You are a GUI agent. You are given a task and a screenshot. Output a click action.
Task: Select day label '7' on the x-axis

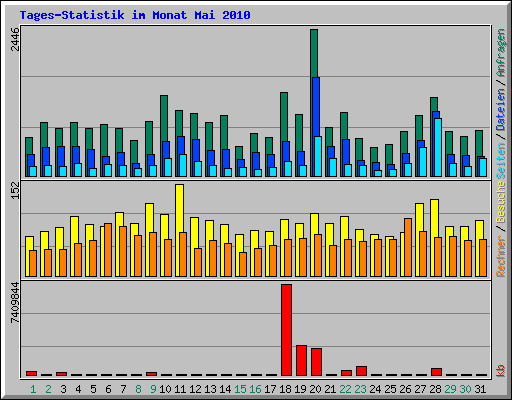(x=123, y=389)
